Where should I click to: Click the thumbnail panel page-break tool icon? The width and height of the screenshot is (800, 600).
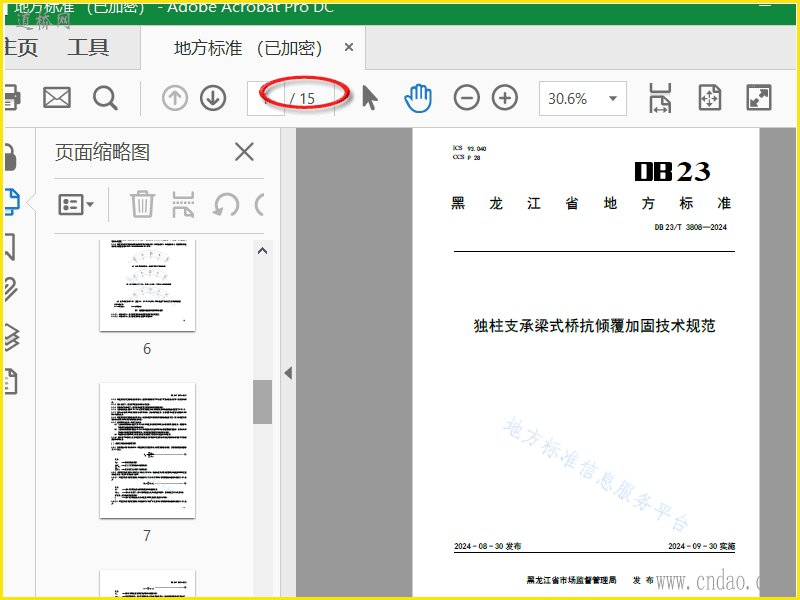(x=183, y=204)
